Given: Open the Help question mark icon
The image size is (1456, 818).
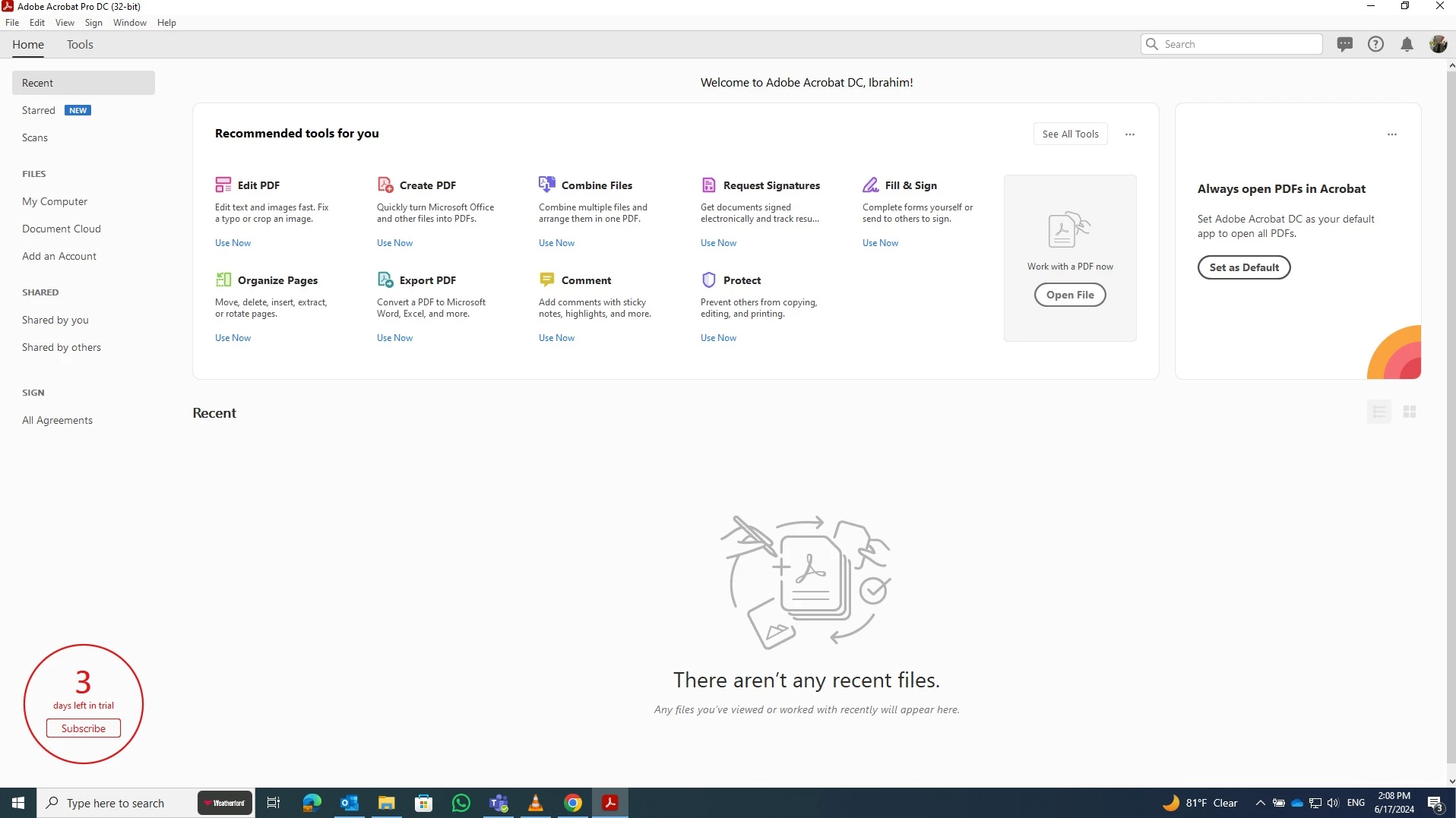Looking at the screenshot, I should pyautogui.click(x=1375, y=44).
